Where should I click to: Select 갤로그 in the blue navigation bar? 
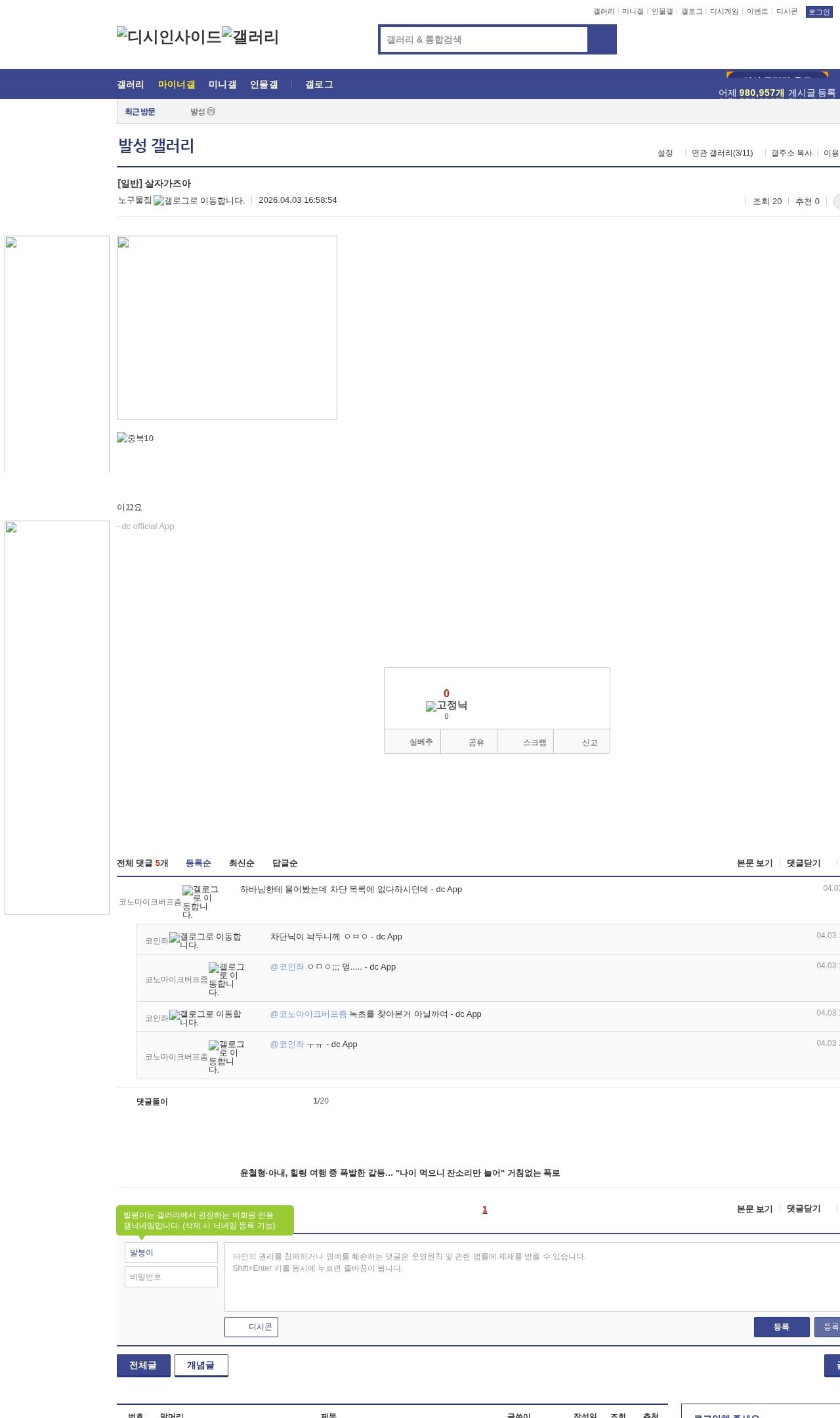pos(319,84)
